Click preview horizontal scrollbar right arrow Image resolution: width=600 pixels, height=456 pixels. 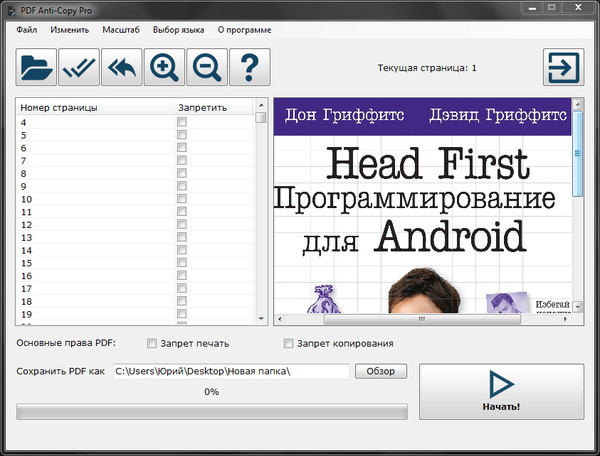[566, 319]
